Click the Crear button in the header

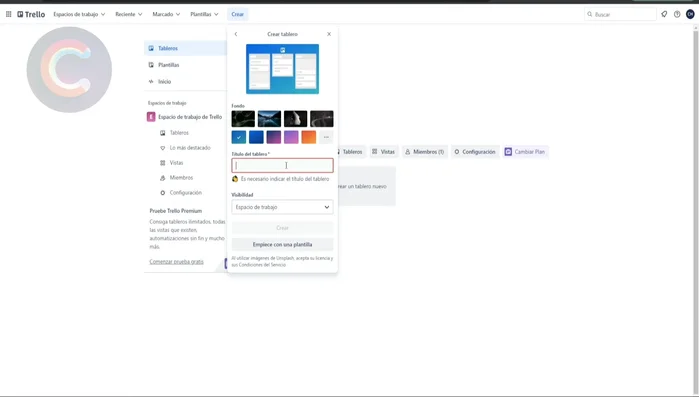[x=238, y=14]
